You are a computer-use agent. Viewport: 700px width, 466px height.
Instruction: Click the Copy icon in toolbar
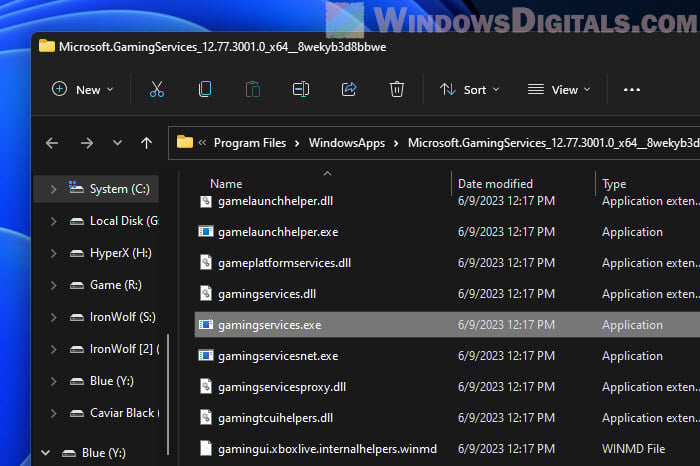pos(205,89)
